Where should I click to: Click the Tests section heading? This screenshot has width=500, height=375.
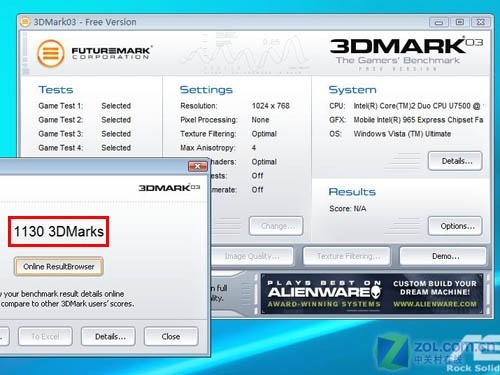56,90
